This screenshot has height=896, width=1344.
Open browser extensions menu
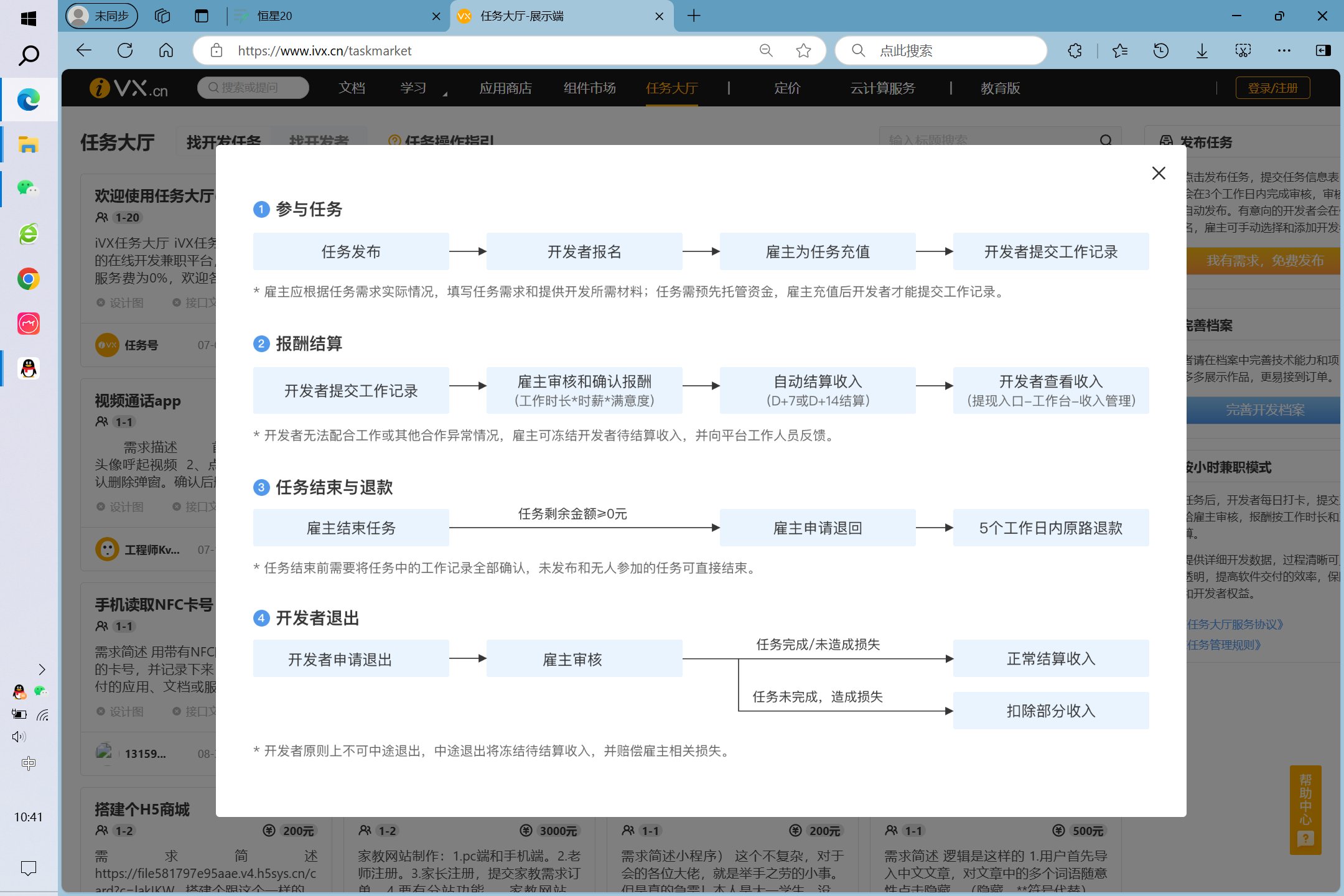[x=1075, y=50]
